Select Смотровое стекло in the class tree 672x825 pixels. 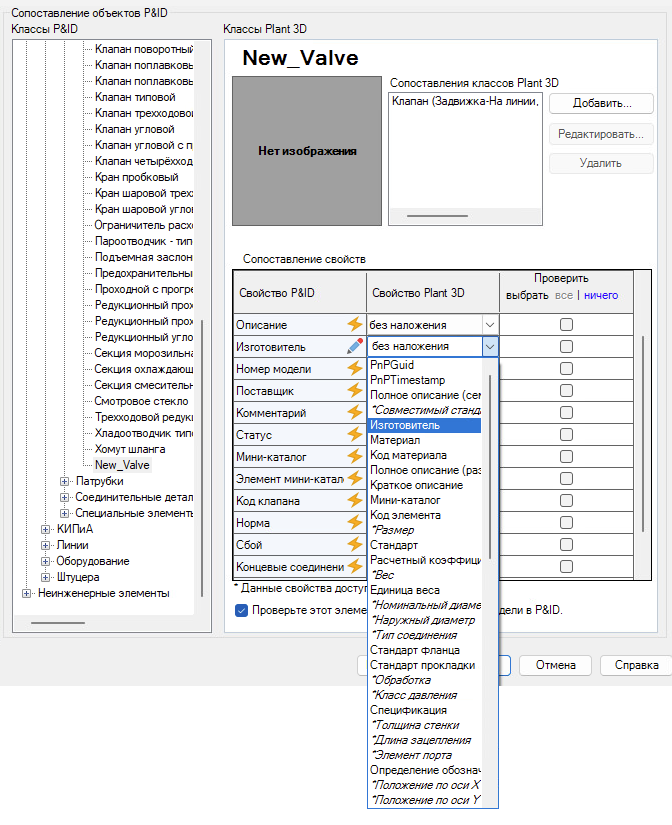point(141,401)
